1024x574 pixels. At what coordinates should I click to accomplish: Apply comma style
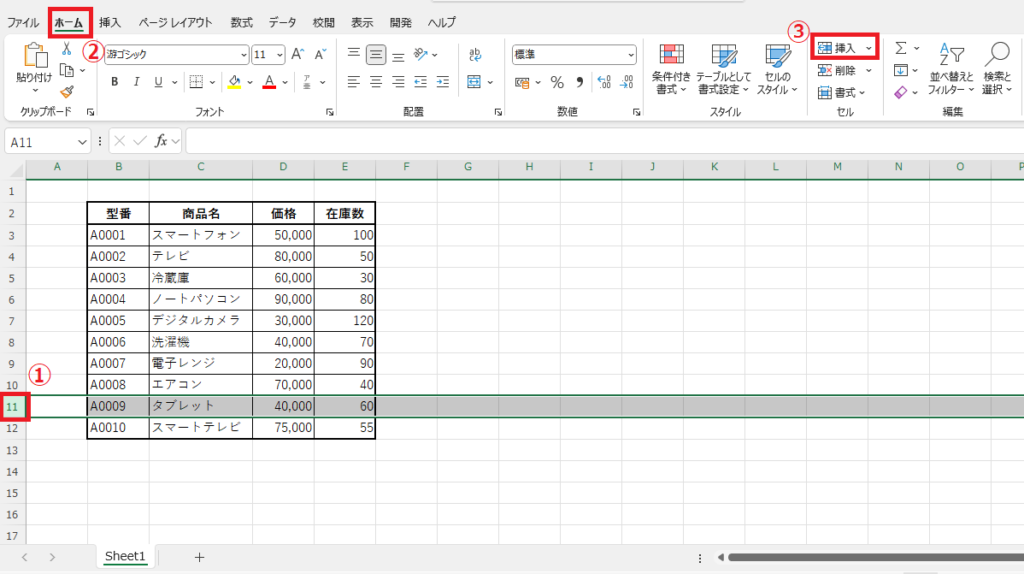click(x=579, y=83)
